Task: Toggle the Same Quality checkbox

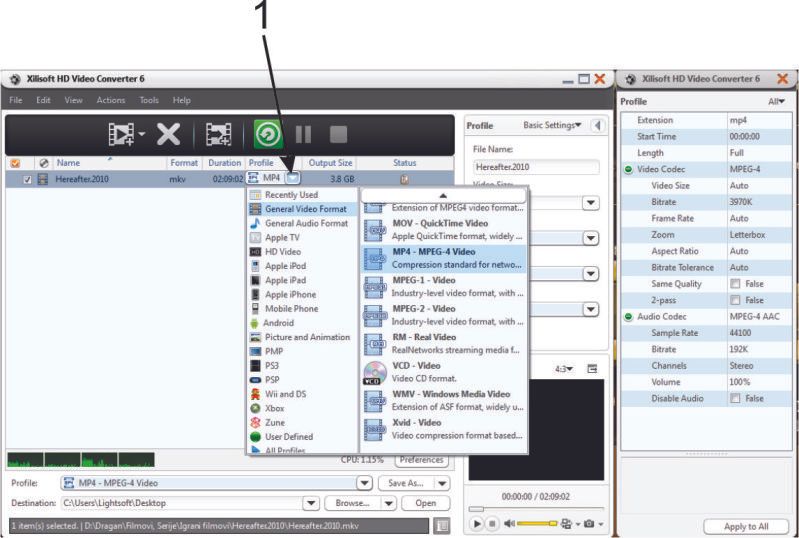Action: click(735, 284)
